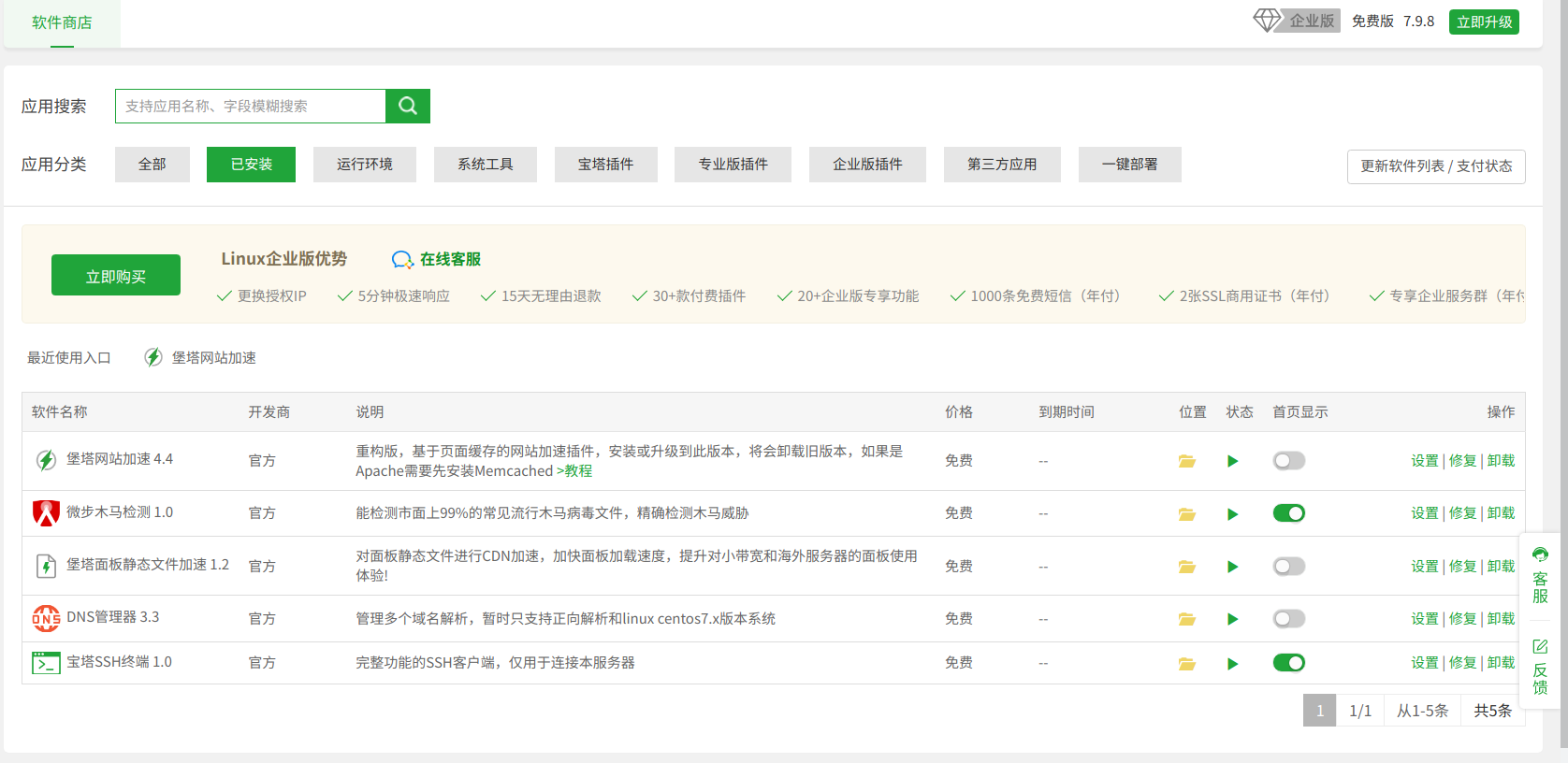Click the 宝塔SSH终端 terminal icon
1568x763 pixels.
pos(46,663)
